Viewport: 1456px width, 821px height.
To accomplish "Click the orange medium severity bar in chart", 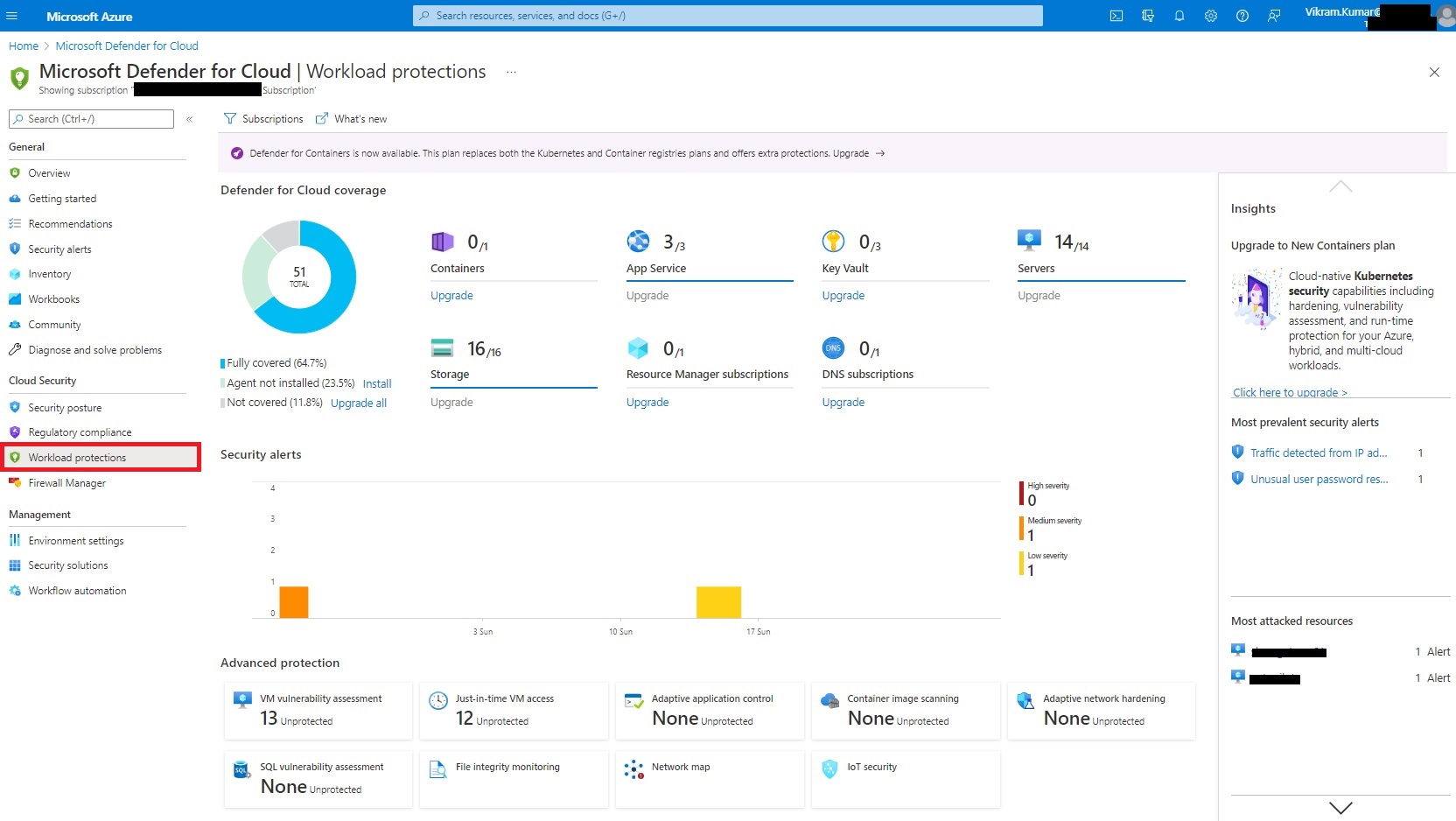I will coord(294,602).
